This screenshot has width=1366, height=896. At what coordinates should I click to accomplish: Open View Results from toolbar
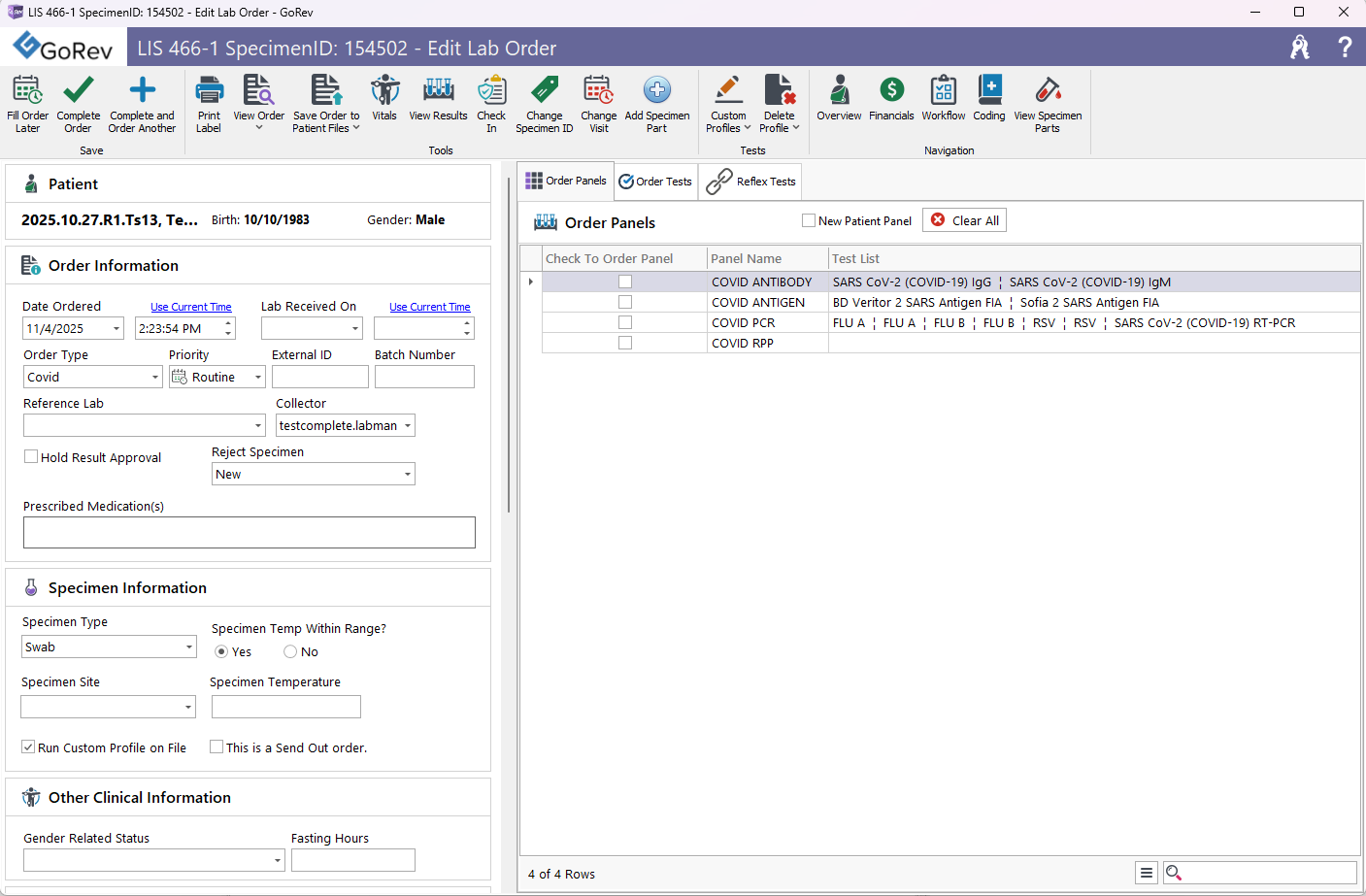click(438, 92)
